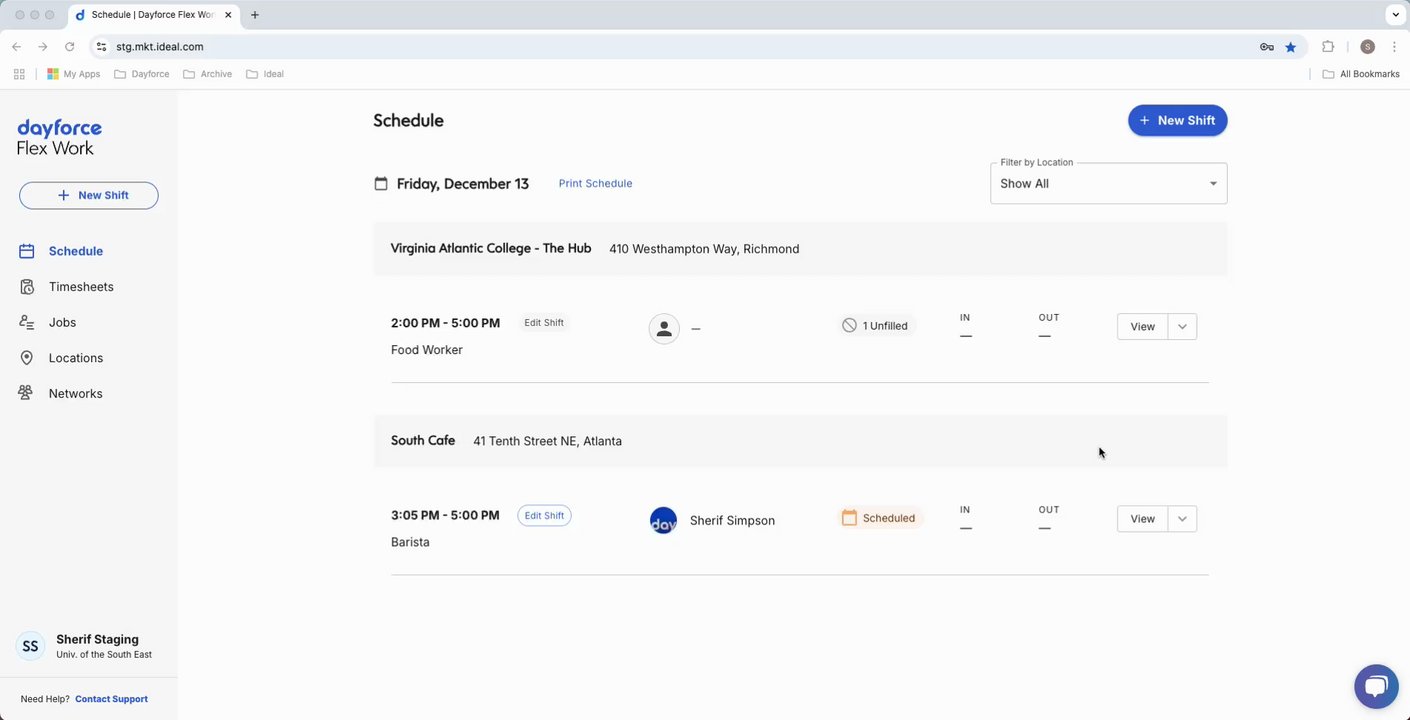Image resolution: width=1410 pixels, height=720 pixels.
Task: Click the calendar icon beside Friday, December 13
Action: 381,184
